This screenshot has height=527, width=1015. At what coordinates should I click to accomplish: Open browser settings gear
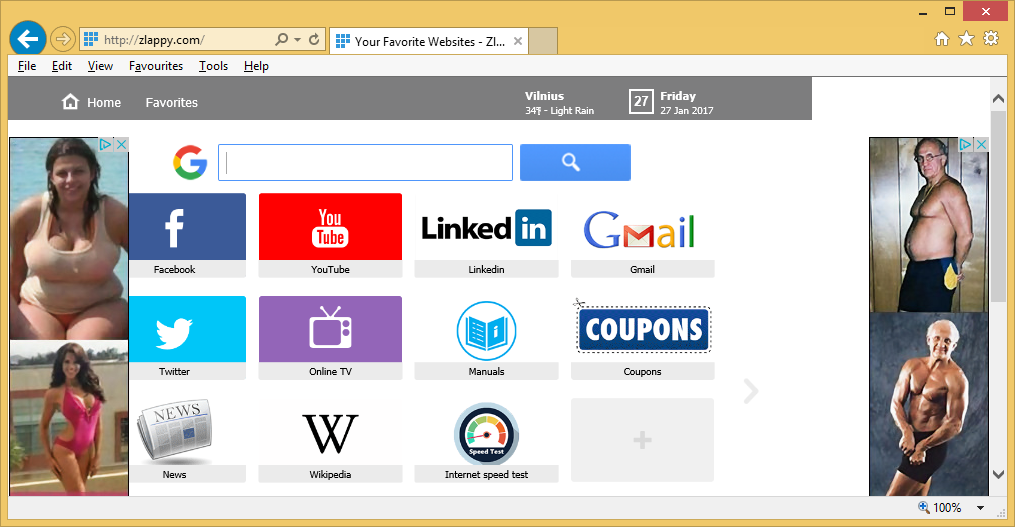tap(991, 38)
